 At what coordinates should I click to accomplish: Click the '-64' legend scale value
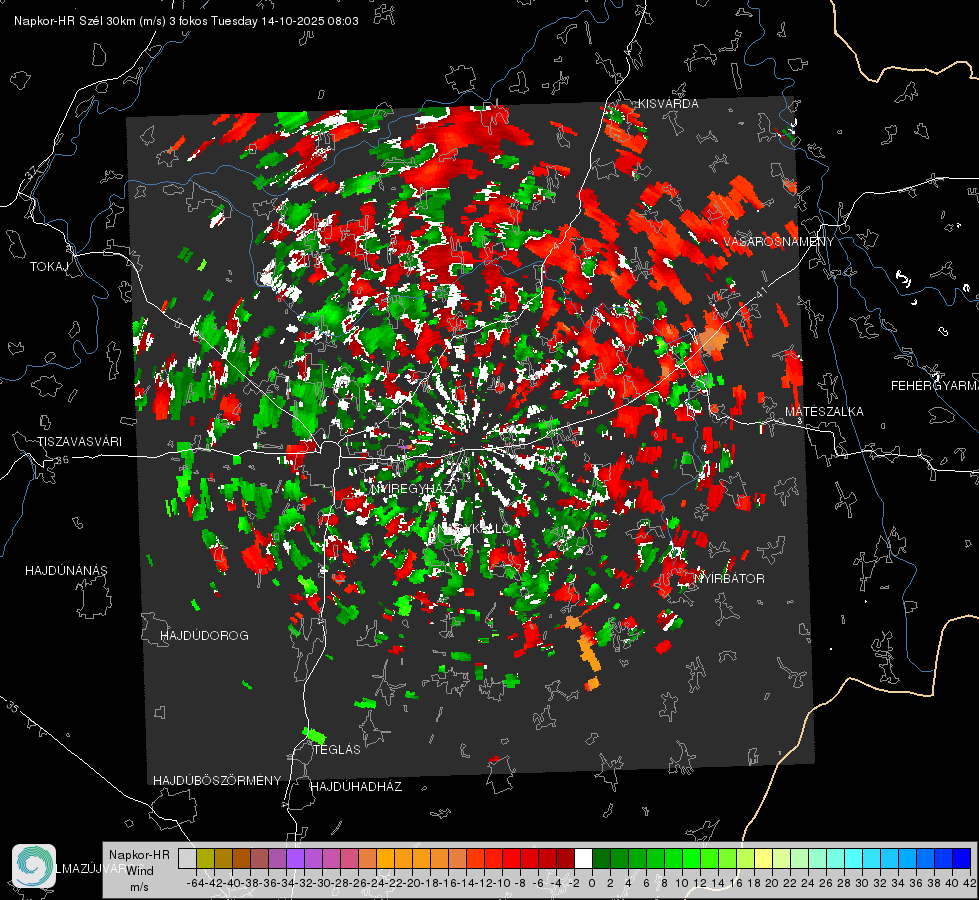195,883
